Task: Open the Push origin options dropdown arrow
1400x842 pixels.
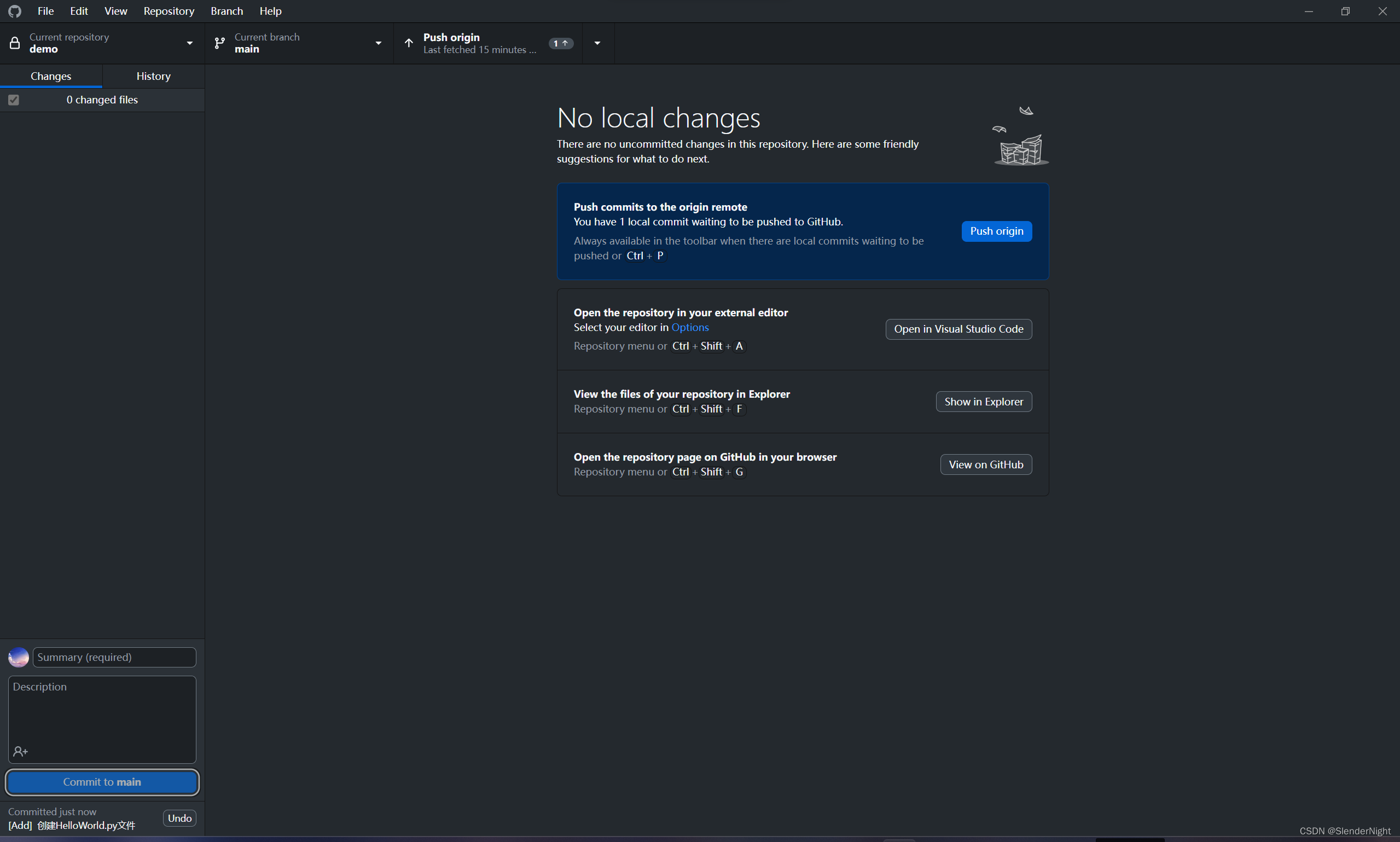Action: coord(597,43)
